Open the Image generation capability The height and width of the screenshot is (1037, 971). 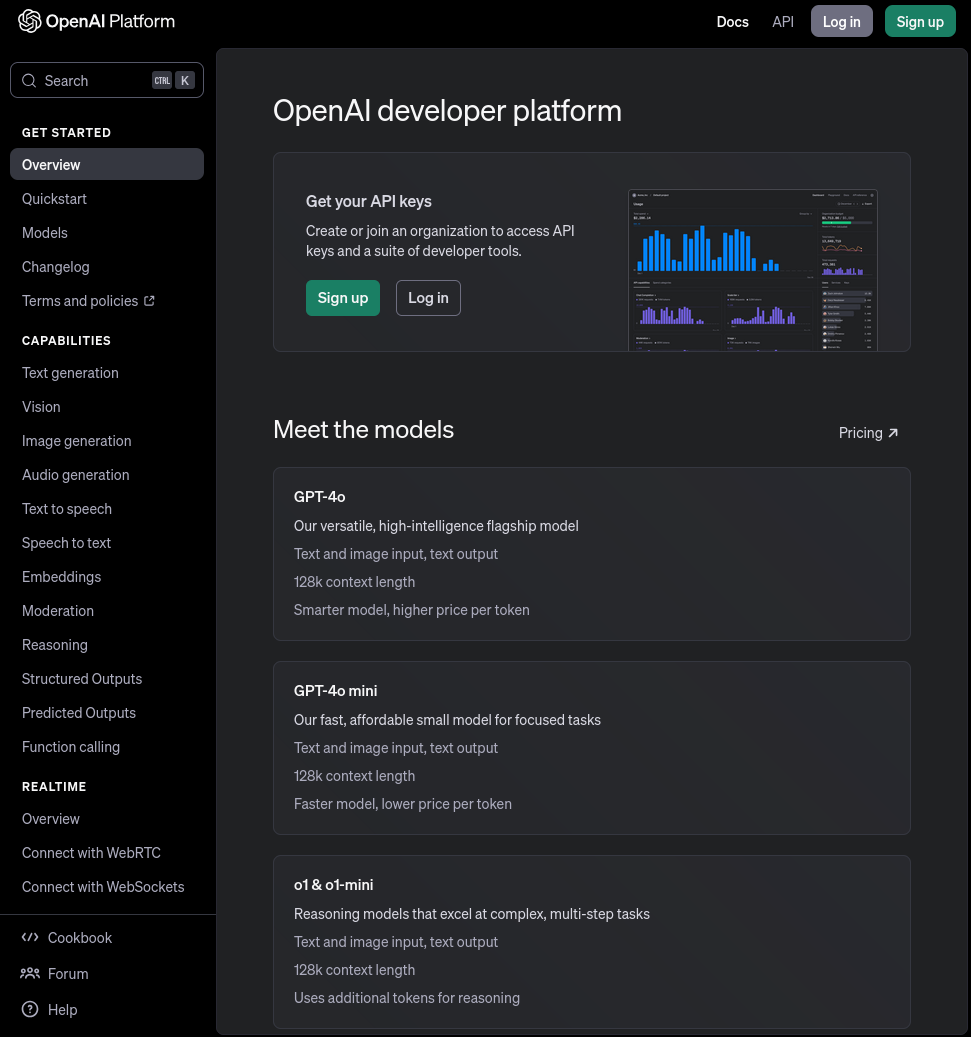click(76, 440)
